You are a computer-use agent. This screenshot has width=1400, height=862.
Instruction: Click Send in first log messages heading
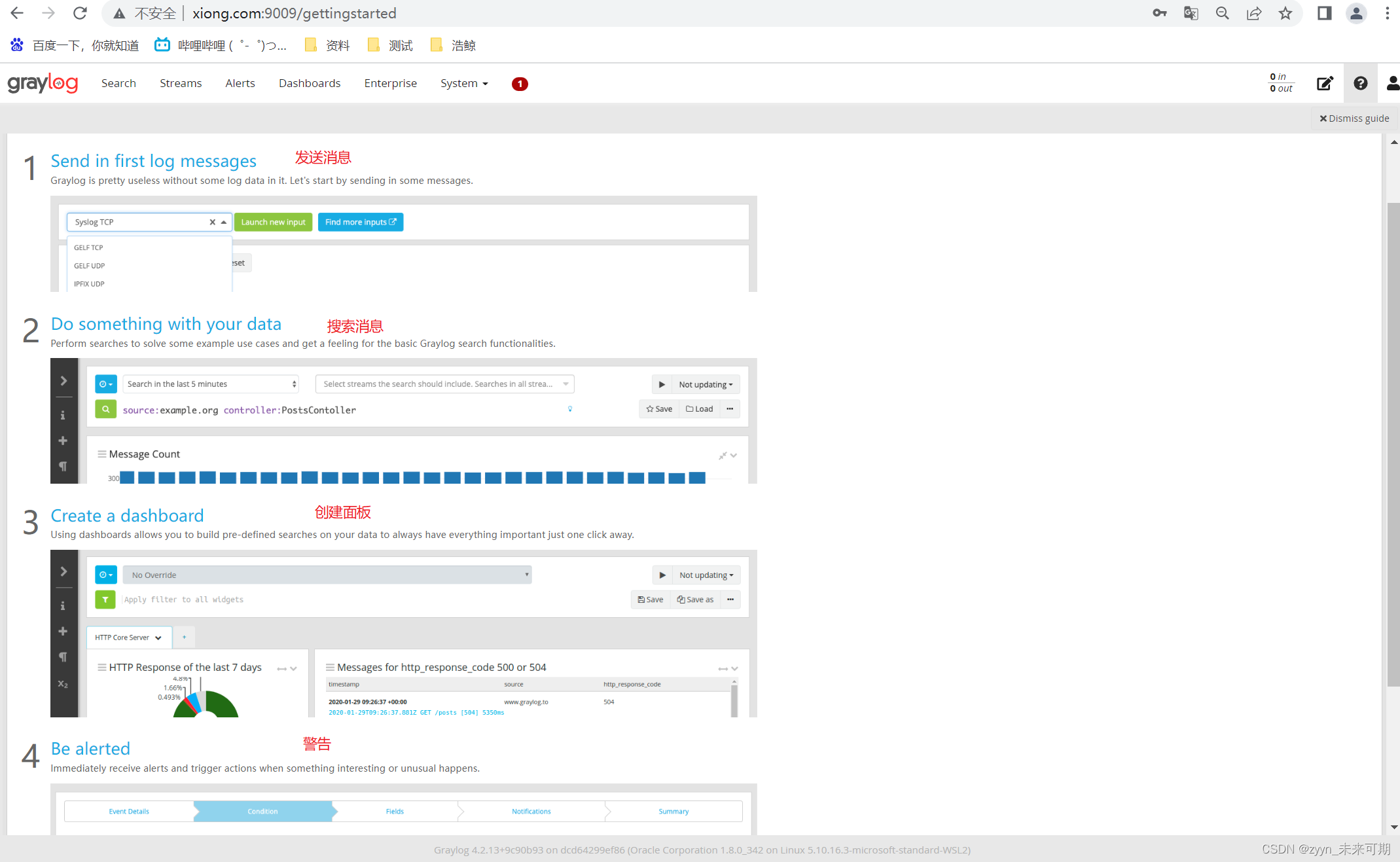(x=154, y=160)
